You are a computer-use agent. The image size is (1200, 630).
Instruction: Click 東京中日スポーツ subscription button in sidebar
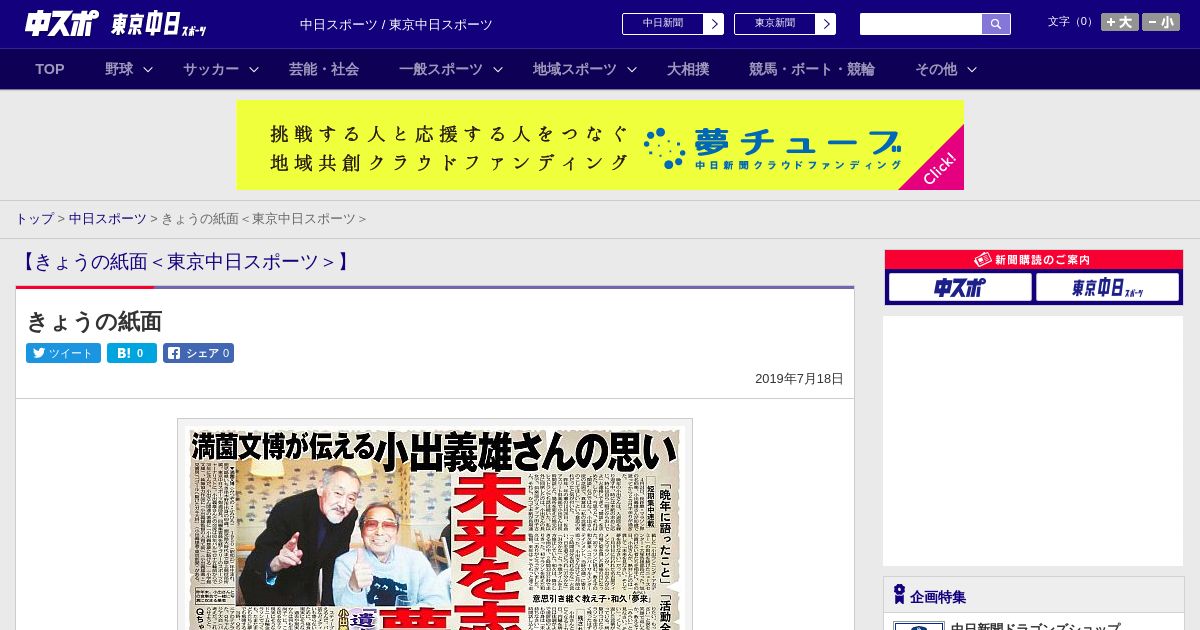coord(1107,287)
